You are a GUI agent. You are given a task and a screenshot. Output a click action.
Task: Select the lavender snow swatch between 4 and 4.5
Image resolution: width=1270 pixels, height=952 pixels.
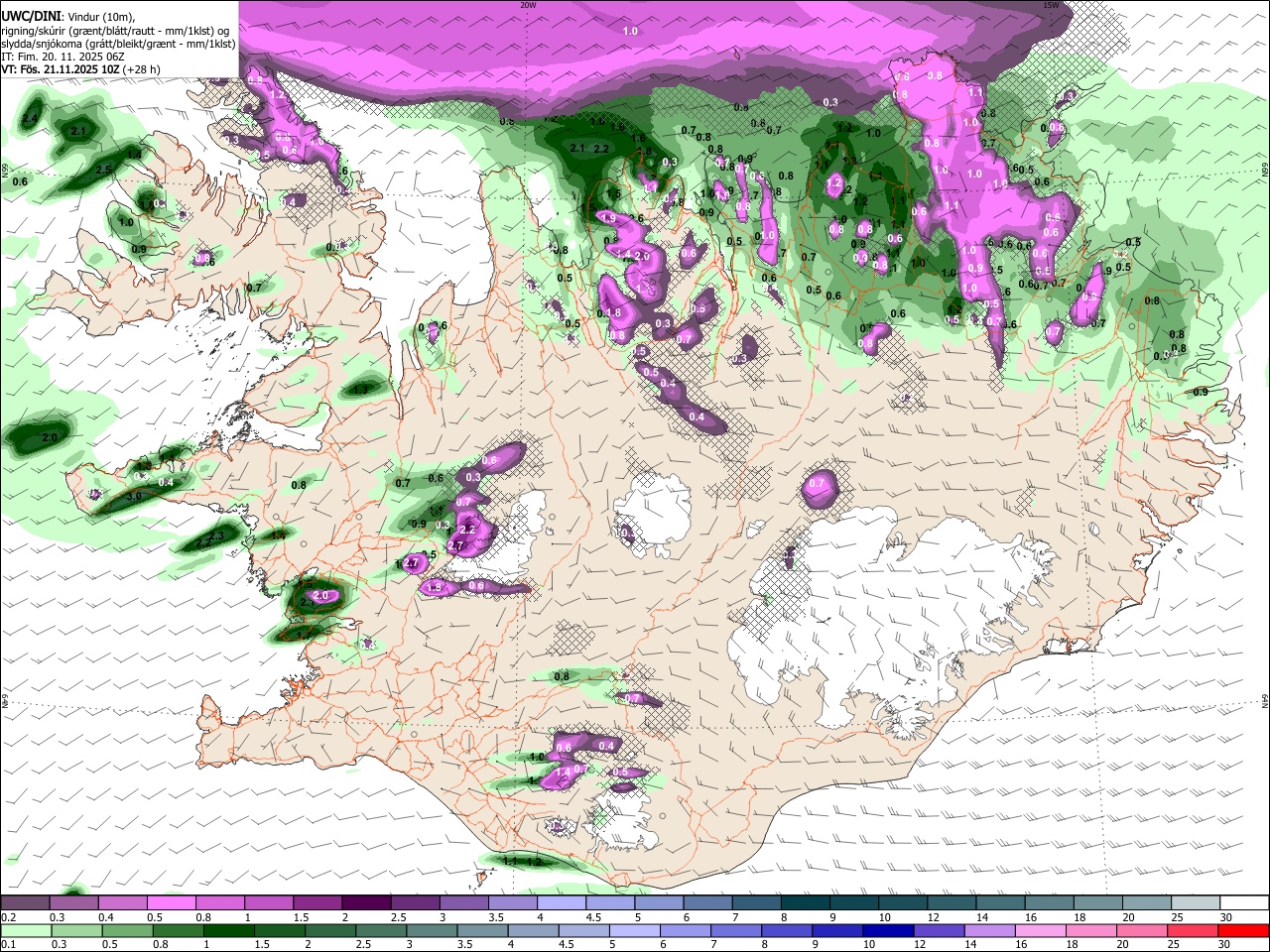(562, 902)
